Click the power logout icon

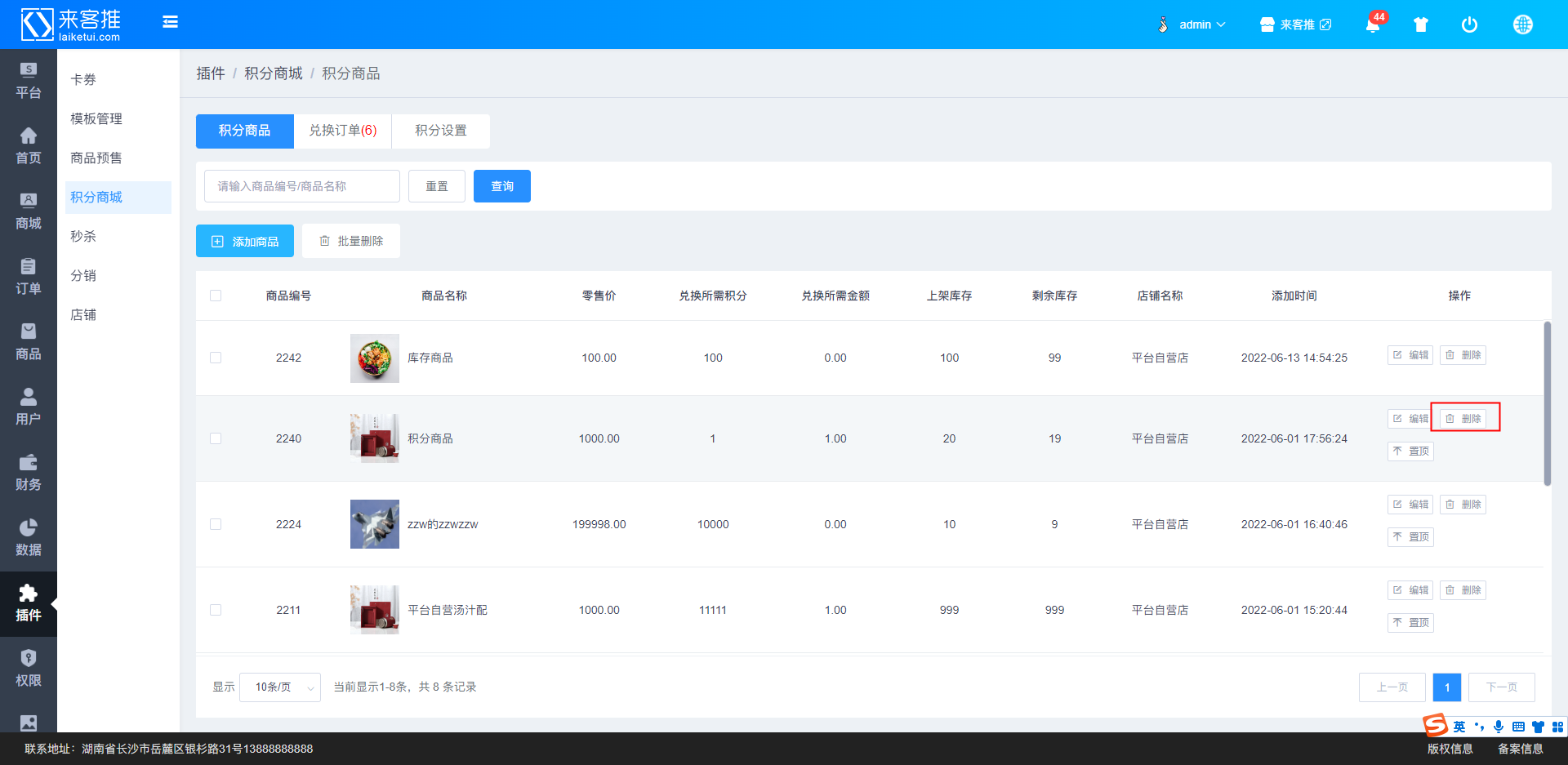pos(1469,24)
